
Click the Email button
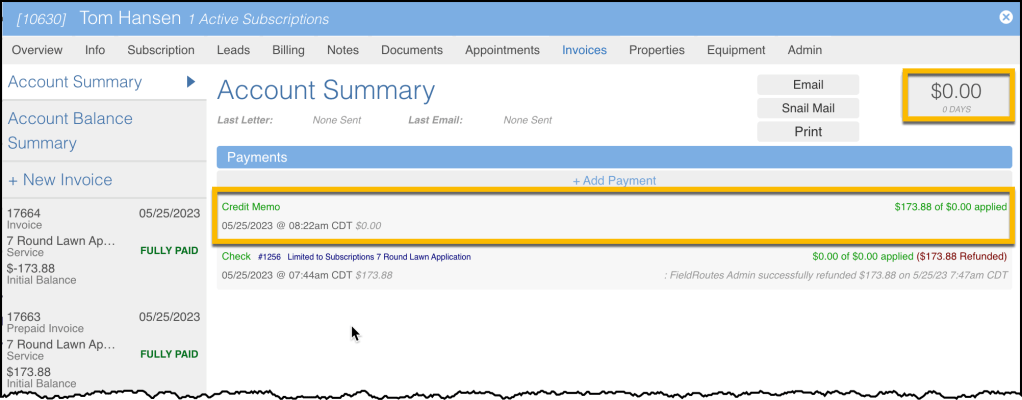pos(807,85)
